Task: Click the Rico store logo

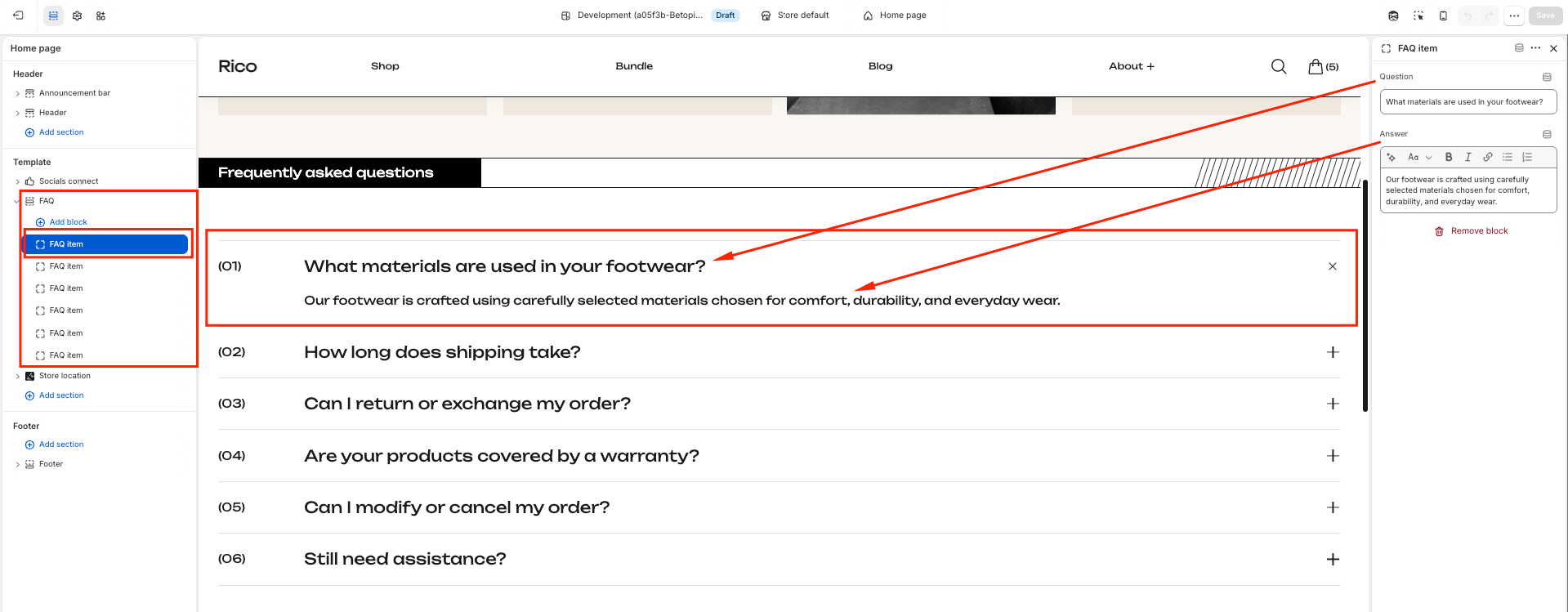Action: (x=237, y=66)
